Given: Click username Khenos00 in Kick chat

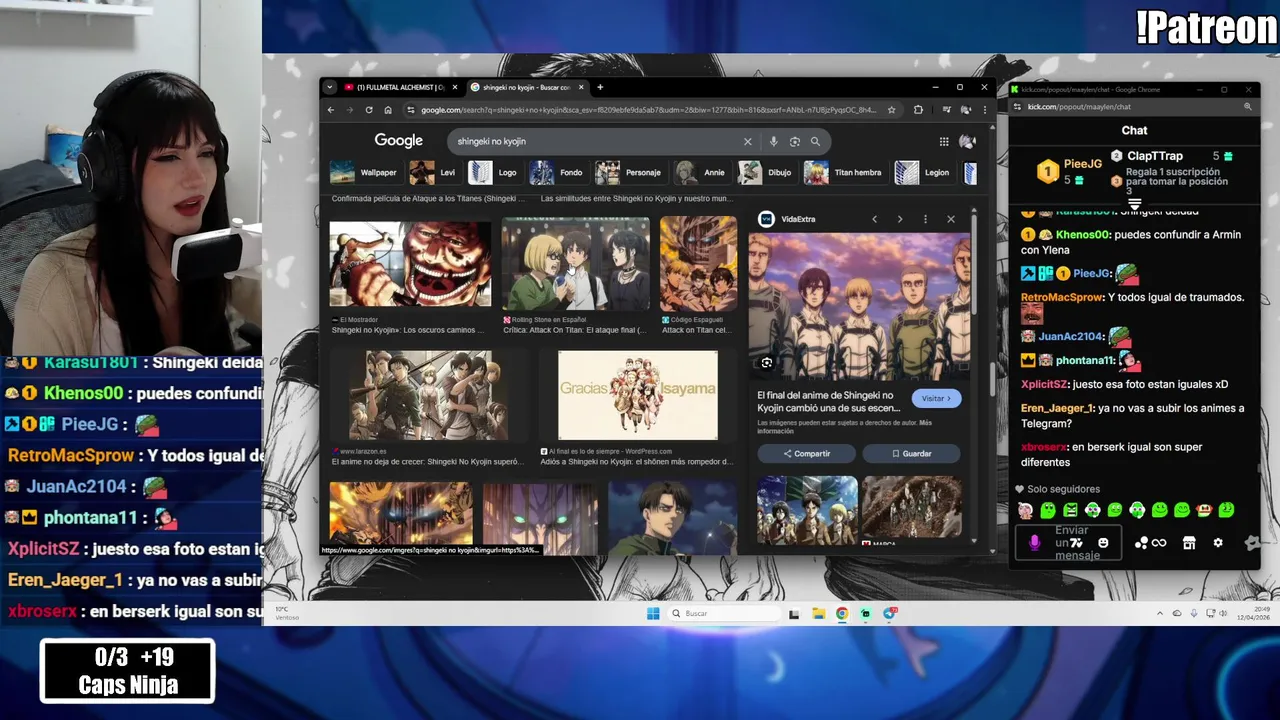Looking at the screenshot, I should pyautogui.click(x=1083, y=235).
